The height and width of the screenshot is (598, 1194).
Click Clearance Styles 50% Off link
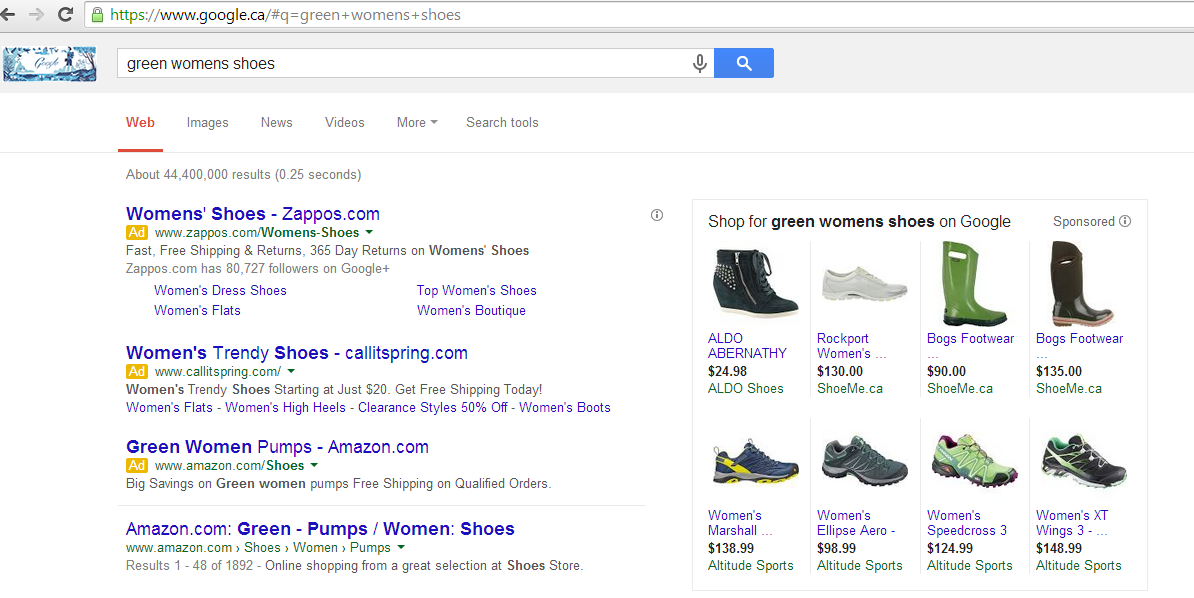tap(433, 408)
